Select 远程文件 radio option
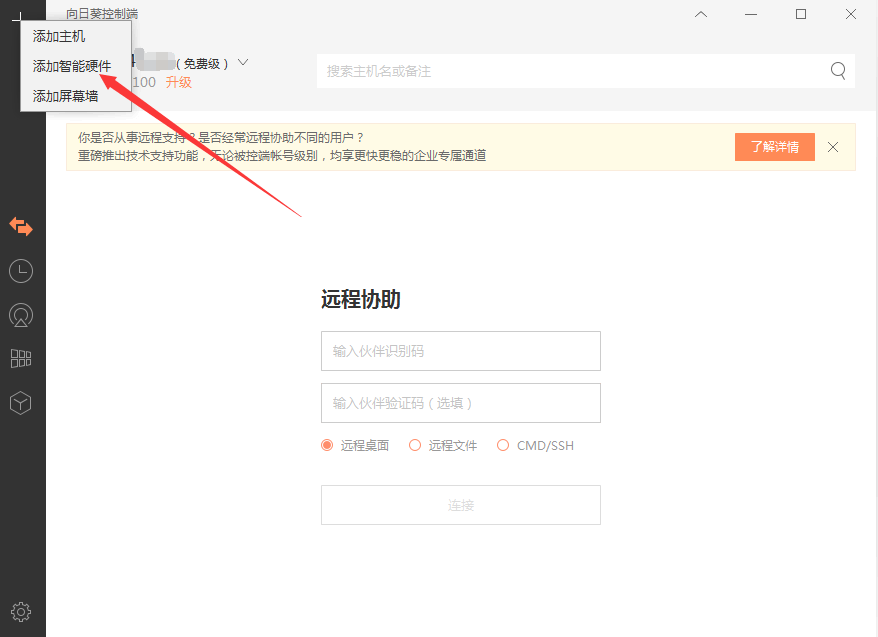 coord(415,445)
